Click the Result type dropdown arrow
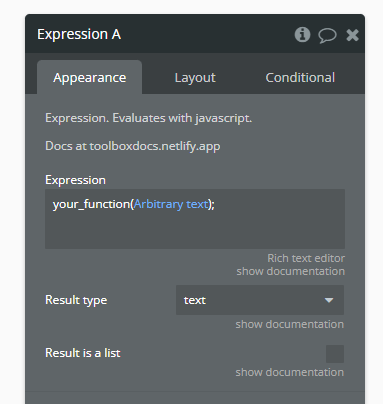 [x=329, y=300]
